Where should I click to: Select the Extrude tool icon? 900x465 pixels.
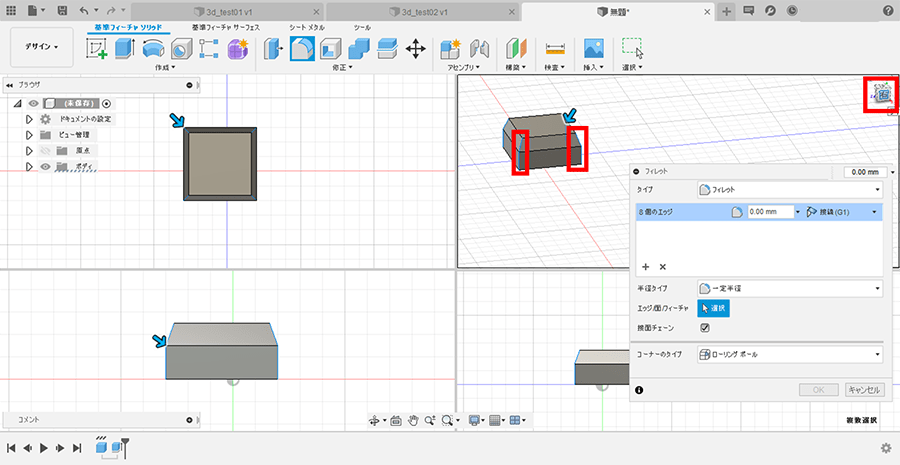[125, 49]
